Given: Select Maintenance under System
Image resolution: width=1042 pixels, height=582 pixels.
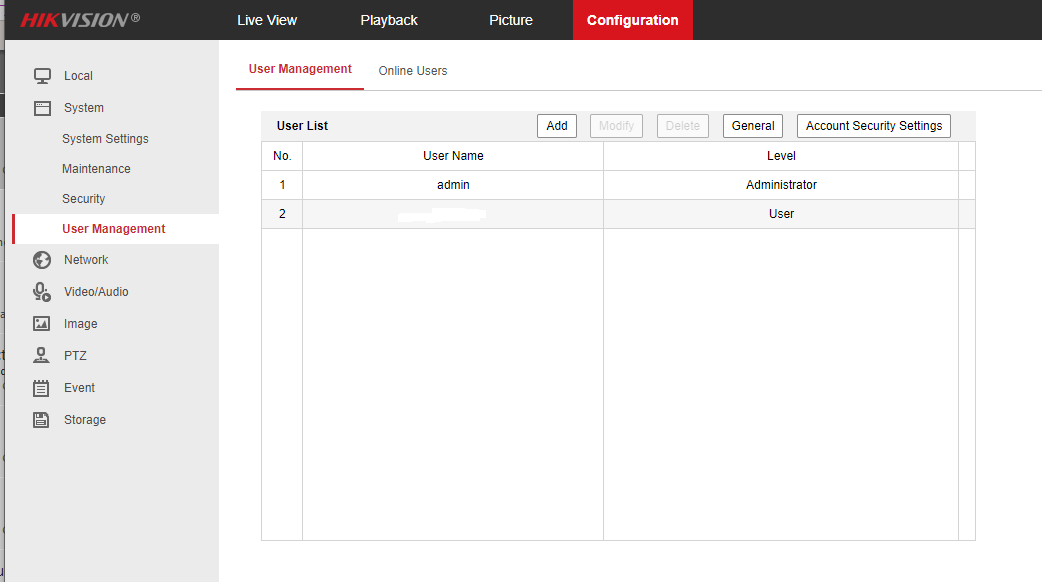Looking at the screenshot, I should tap(96, 169).
